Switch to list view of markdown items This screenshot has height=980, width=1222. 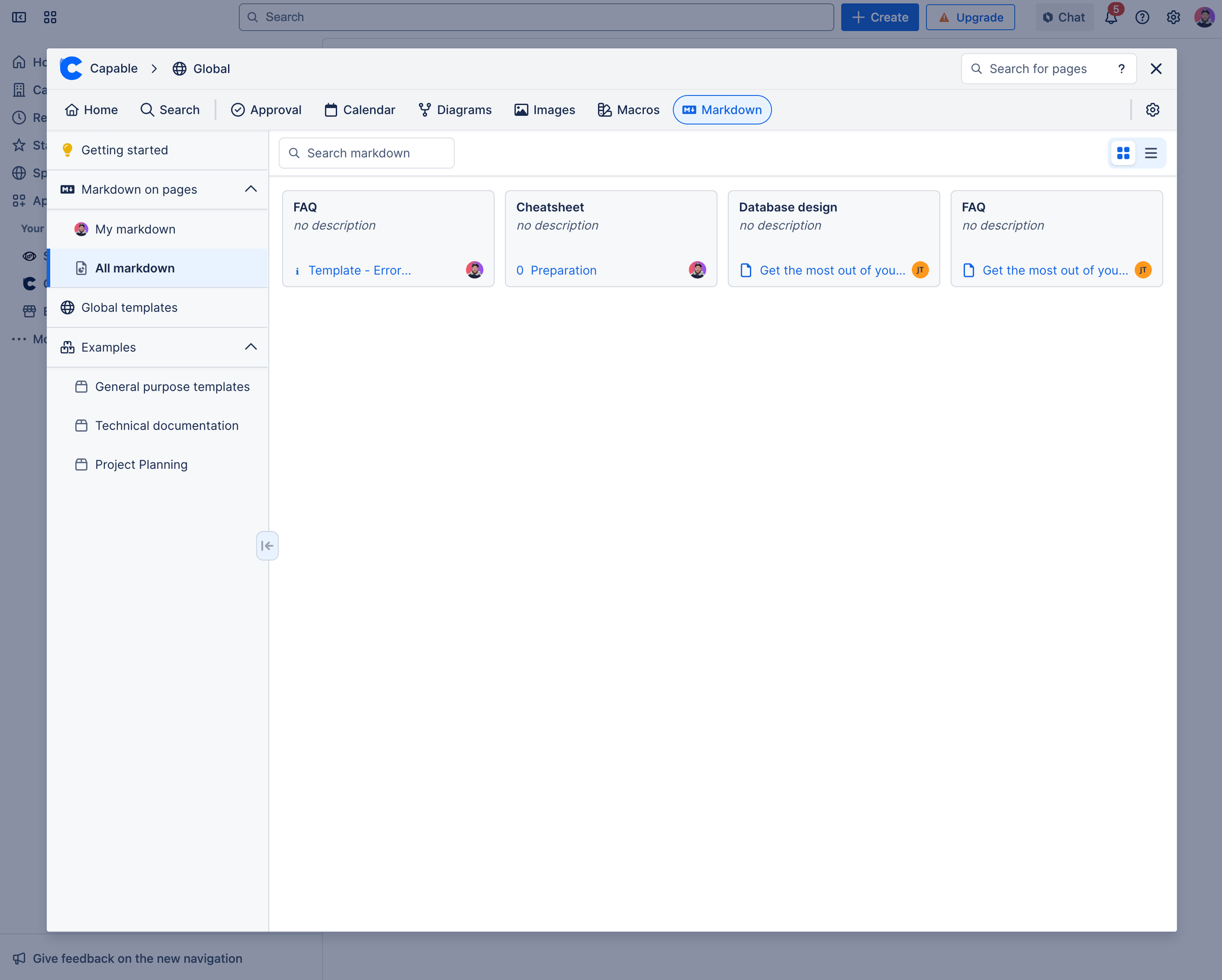tap(1150, 153)
